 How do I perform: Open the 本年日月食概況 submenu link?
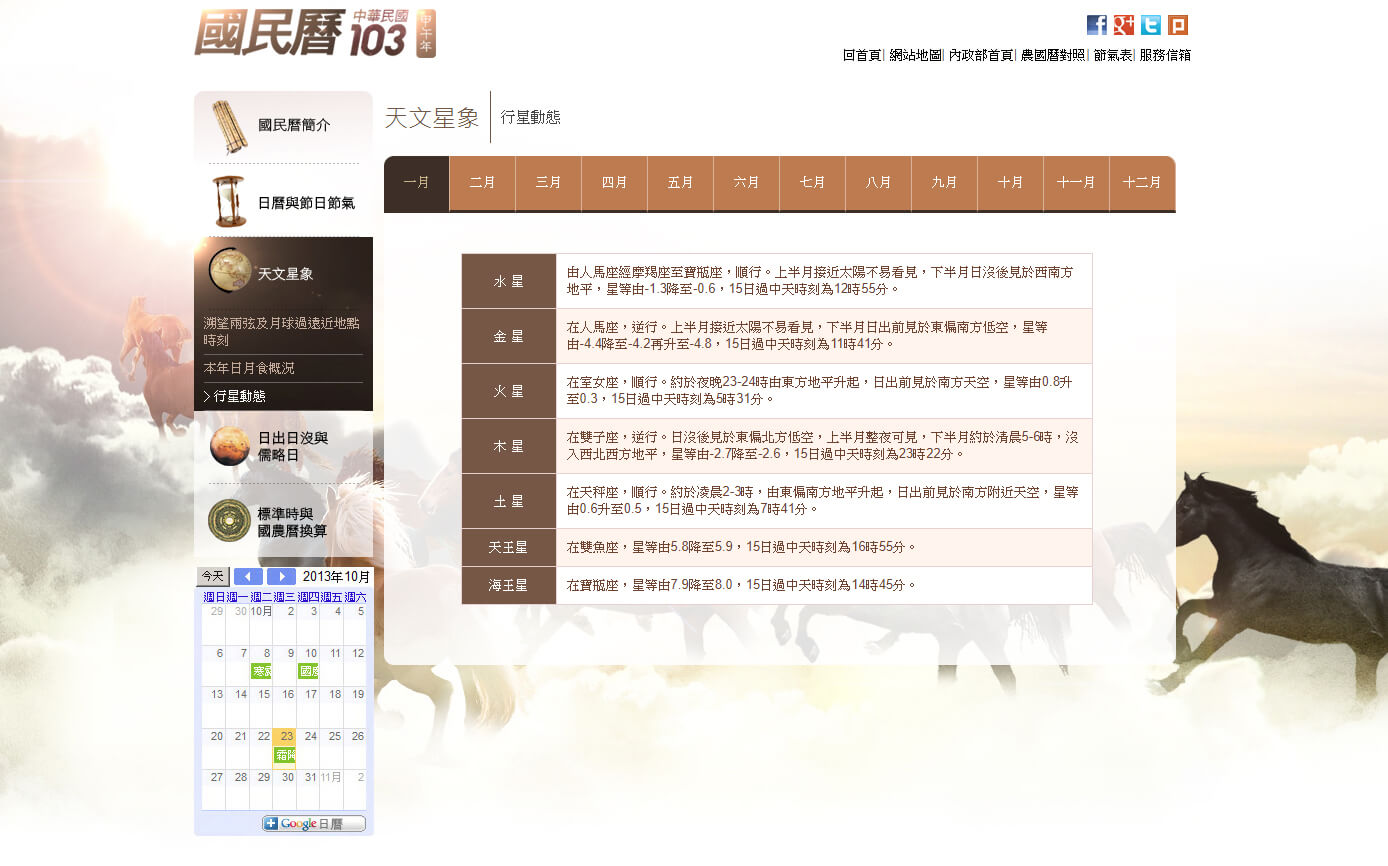[x=250, y=368]
